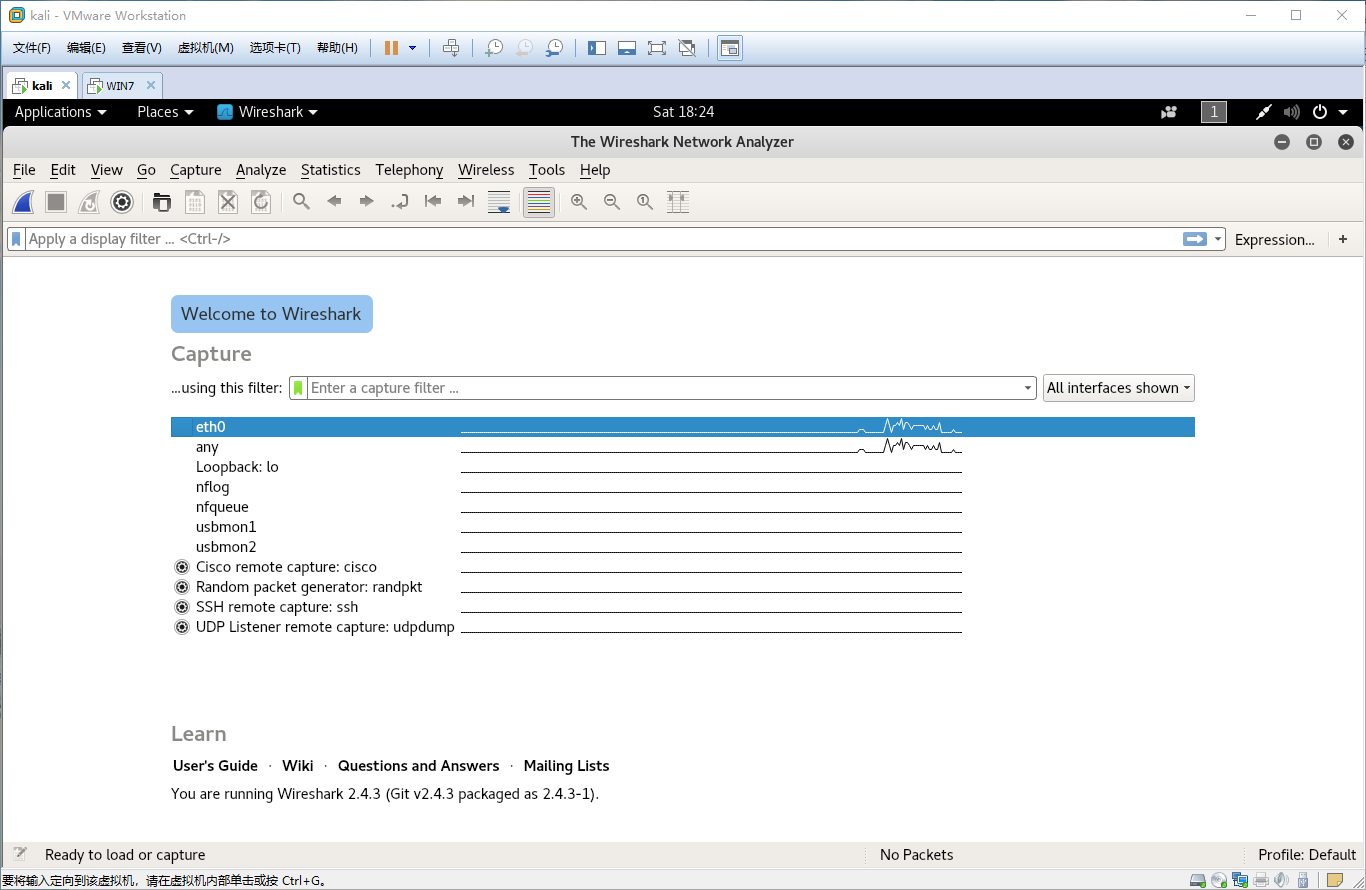
Task: Open the Telephony menu
Action: click(409, 170)
